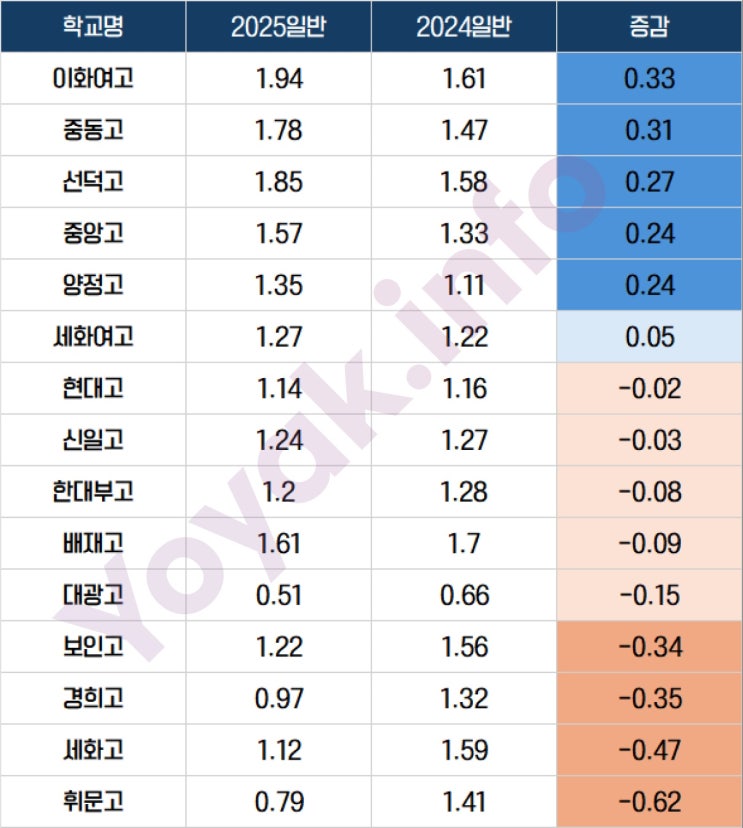Select the 휘문고 school name cell

pyautogui.click(x=92, y=802)
